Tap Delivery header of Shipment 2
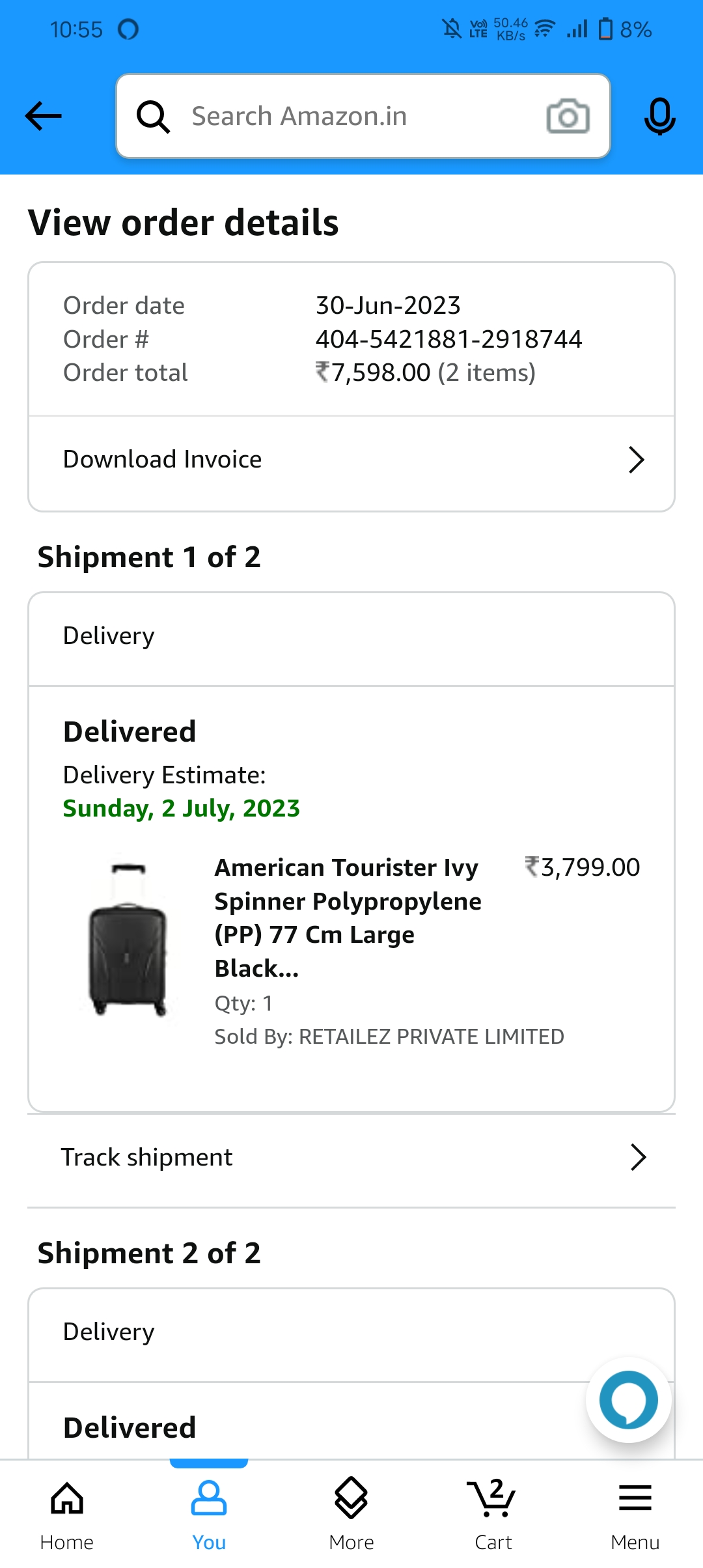Viewport: 703px width, 1568px height. (x=109, y=1332)
